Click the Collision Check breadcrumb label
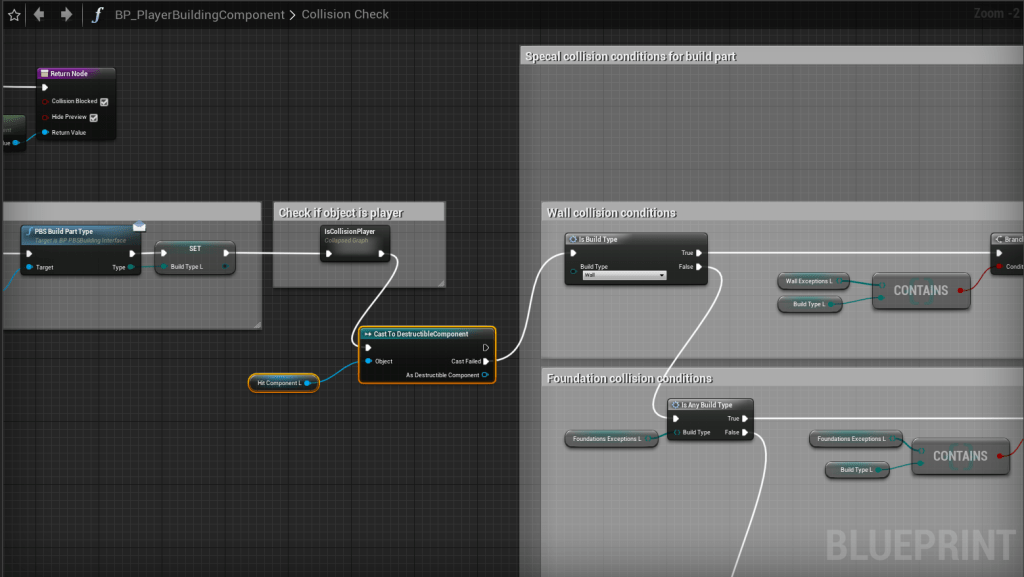 tap(345, 15)
